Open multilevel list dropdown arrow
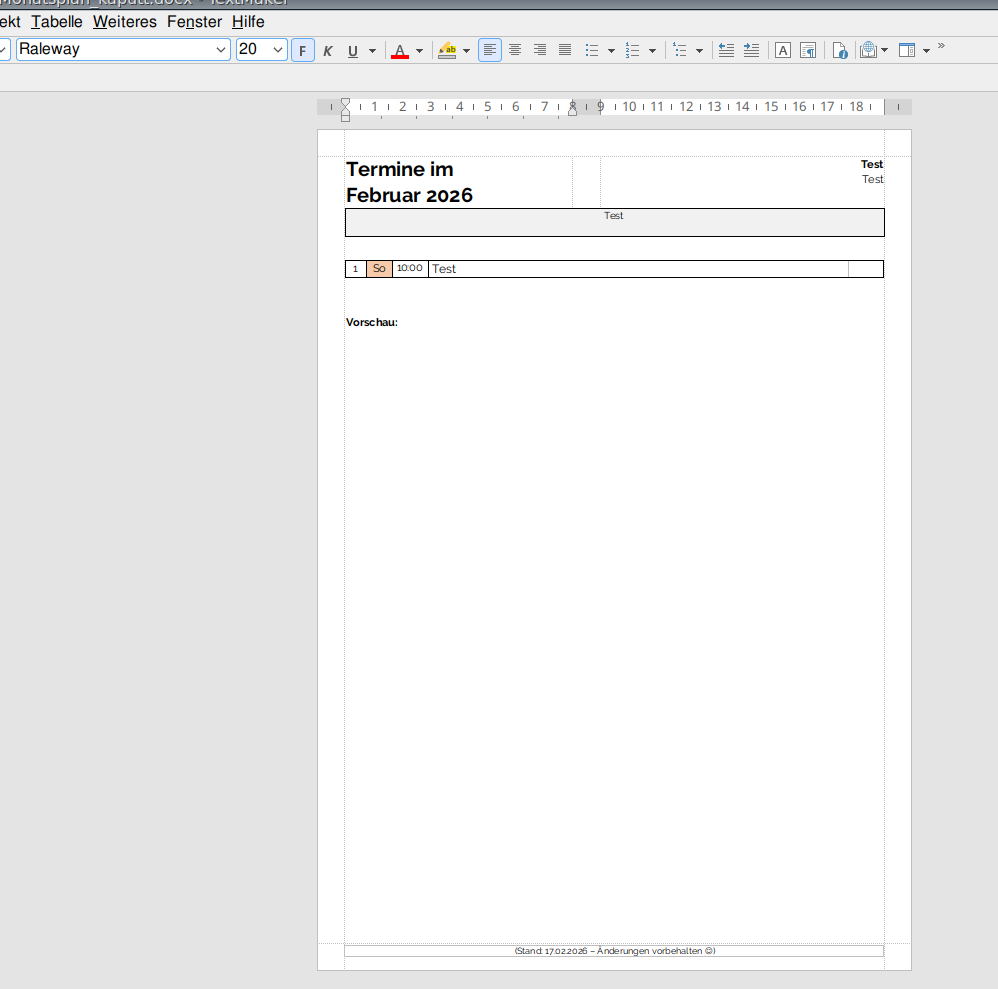The image size is (998, 989). [x=699, y=51]
